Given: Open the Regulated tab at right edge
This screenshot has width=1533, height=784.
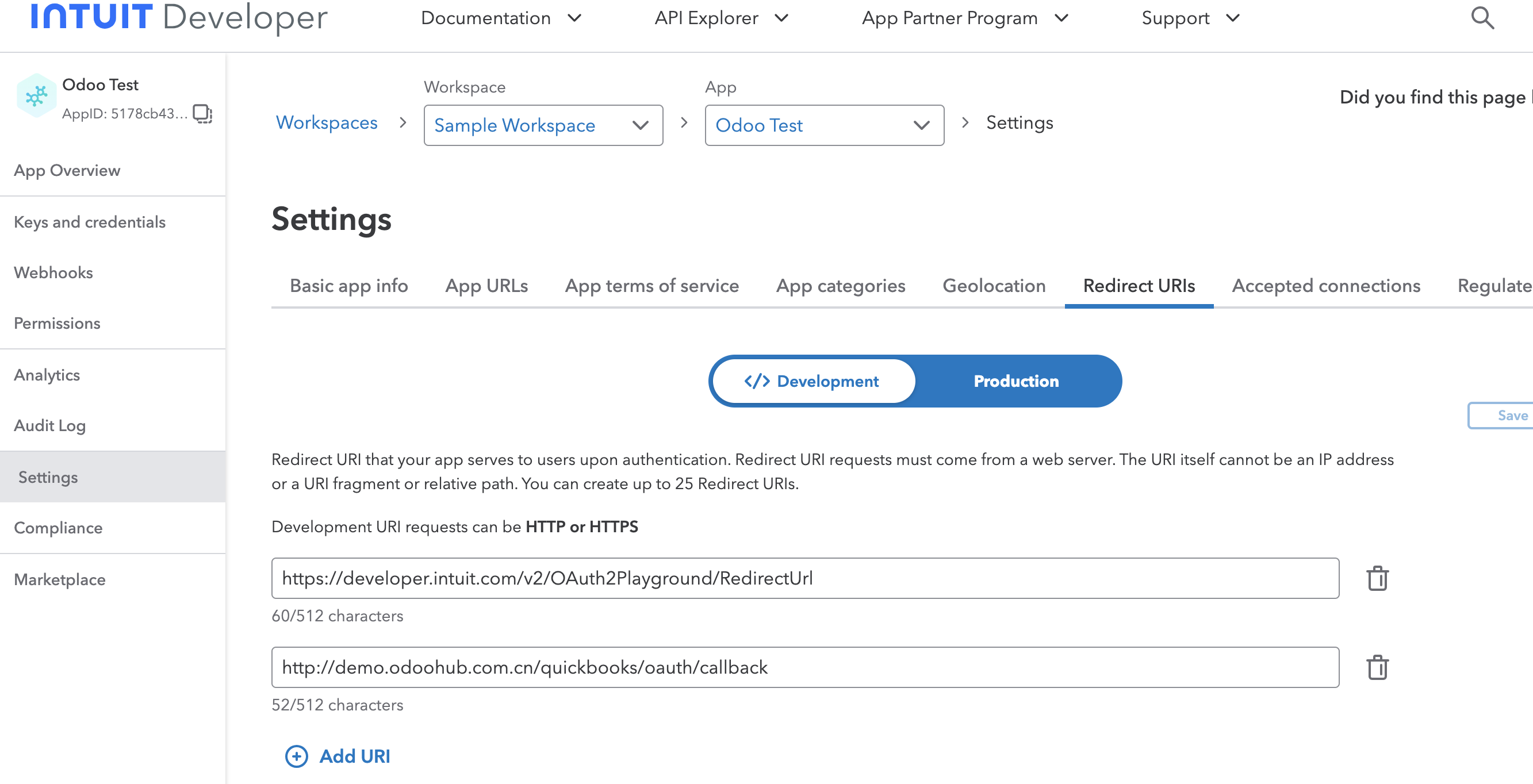Looking at the screenshot, I should tap(1494, 286).
